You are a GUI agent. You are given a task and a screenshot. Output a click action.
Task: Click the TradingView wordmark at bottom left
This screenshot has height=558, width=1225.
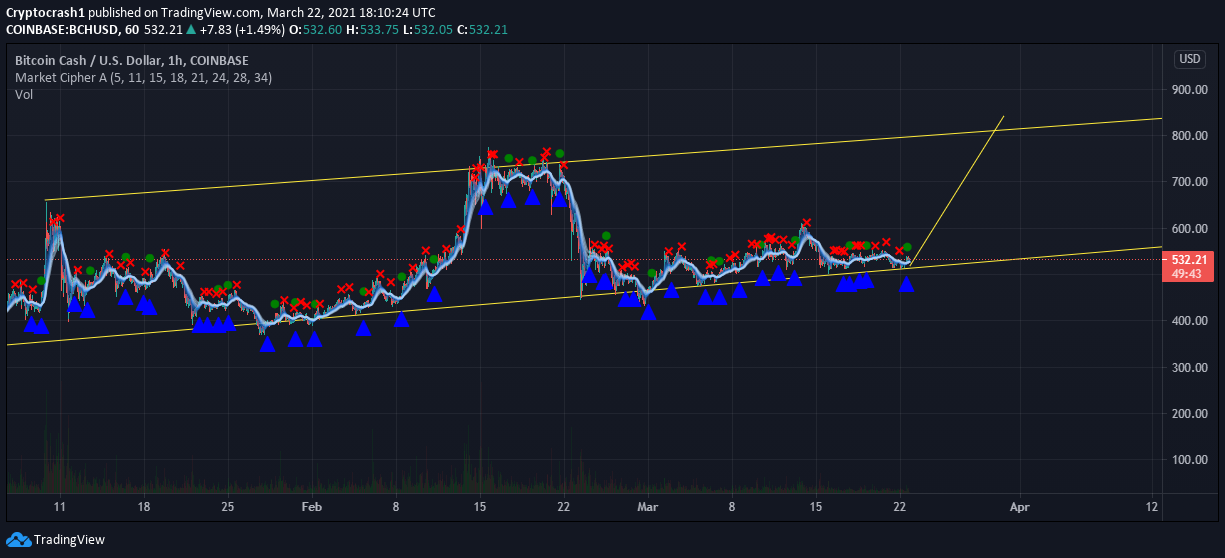[x=69, y=539]
